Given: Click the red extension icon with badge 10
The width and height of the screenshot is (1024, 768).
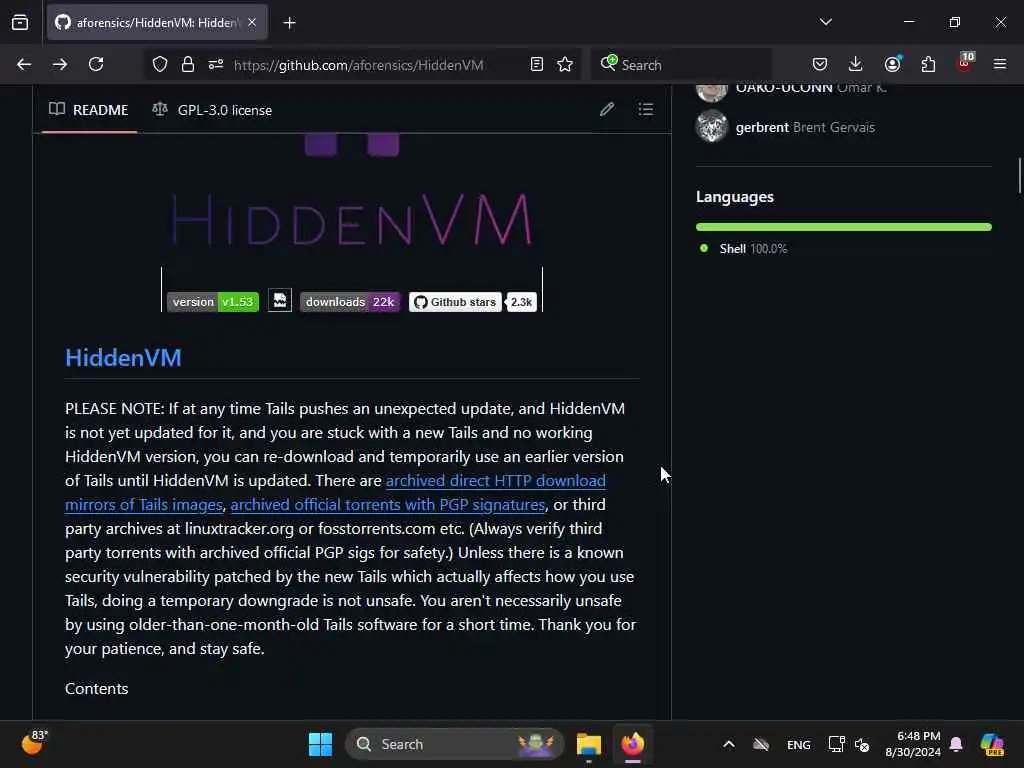Looking at the screenshot, I should 965,62.
